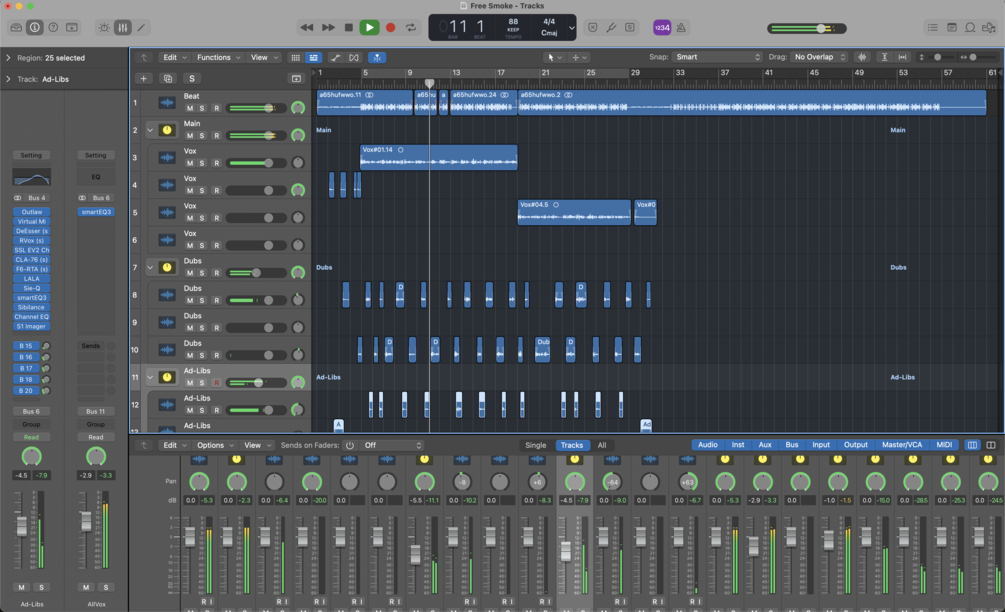Open the List Editors icon

pyautogui.click(x=933, y=28)
